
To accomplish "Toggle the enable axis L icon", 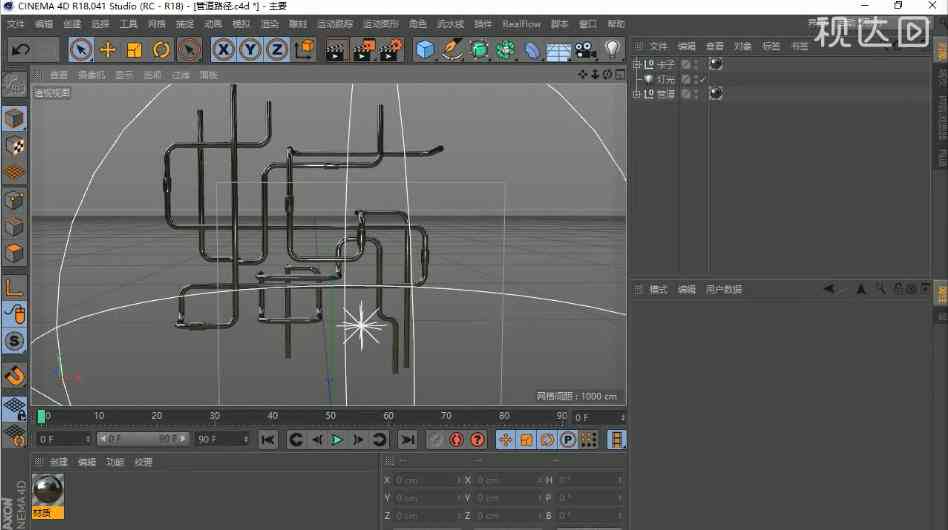I will click(x=15, y=288).
